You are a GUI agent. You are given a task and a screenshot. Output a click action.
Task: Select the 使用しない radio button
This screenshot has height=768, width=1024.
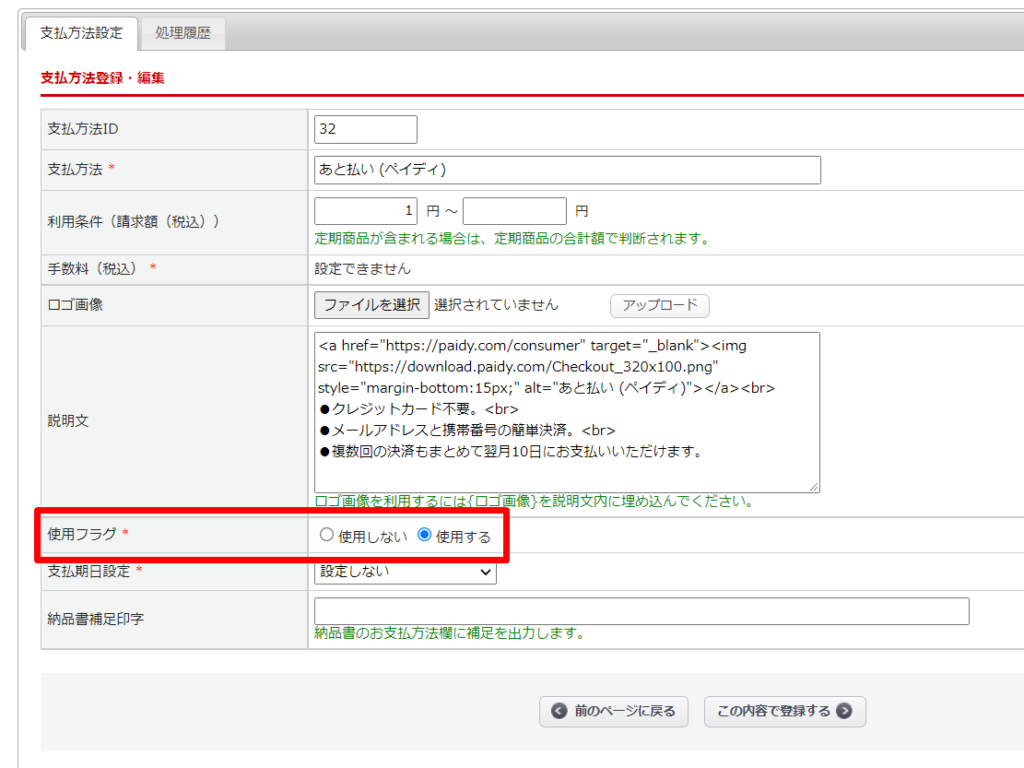click(x=326, y=535)
